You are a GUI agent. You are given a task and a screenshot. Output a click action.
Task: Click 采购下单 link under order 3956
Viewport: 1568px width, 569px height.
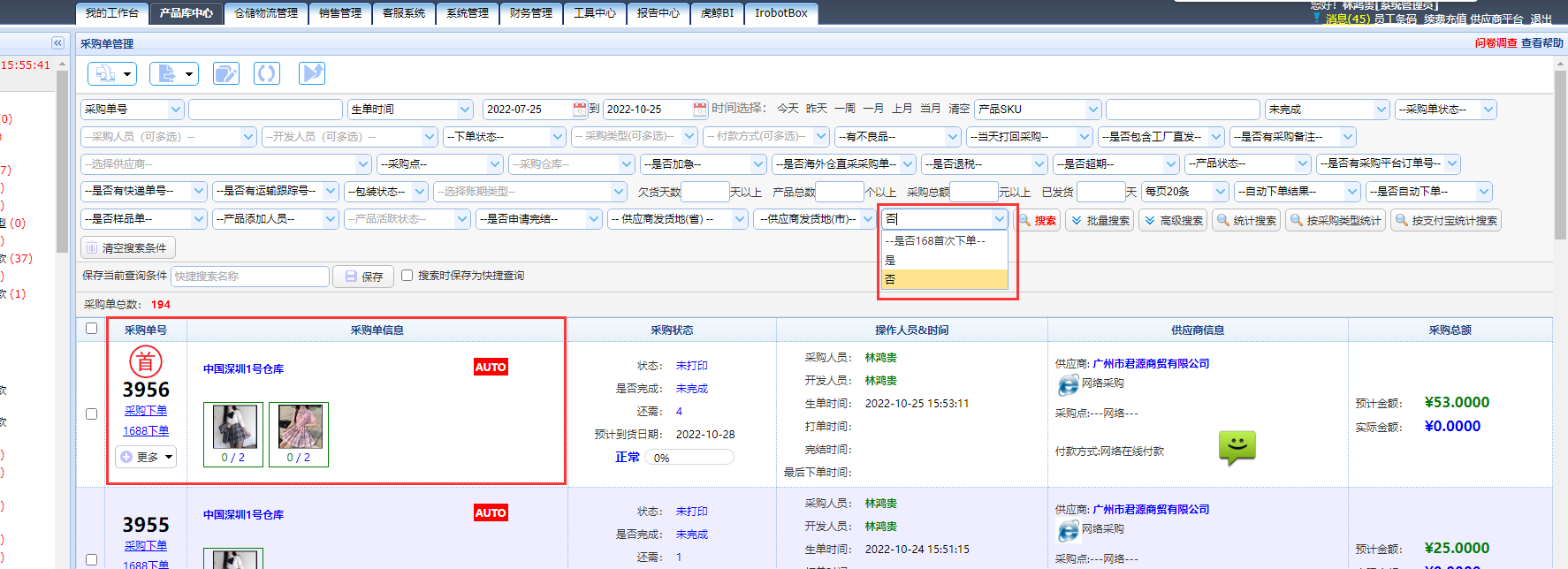point(146,411)
